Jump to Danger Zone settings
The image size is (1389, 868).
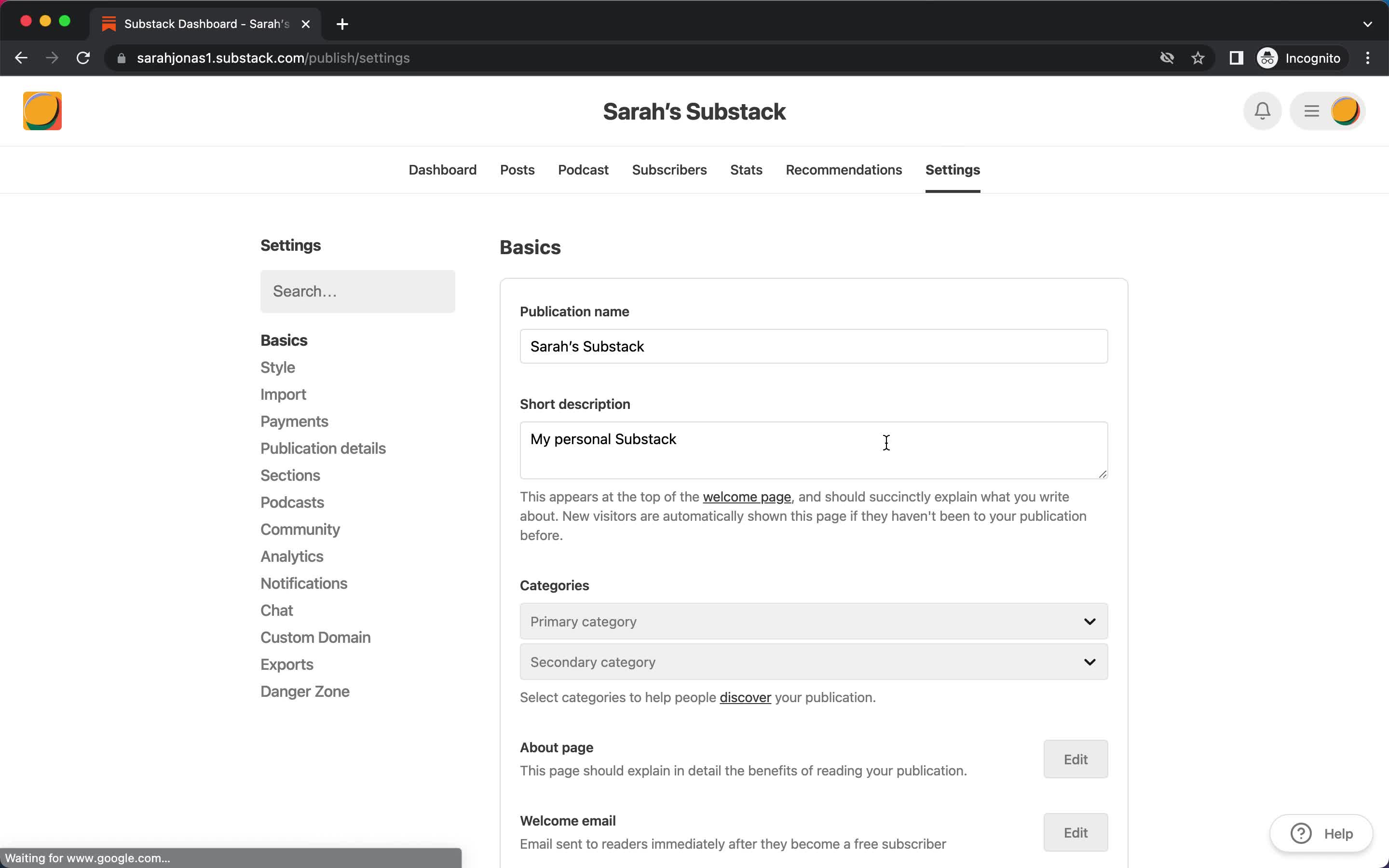[x=305, y=691]
